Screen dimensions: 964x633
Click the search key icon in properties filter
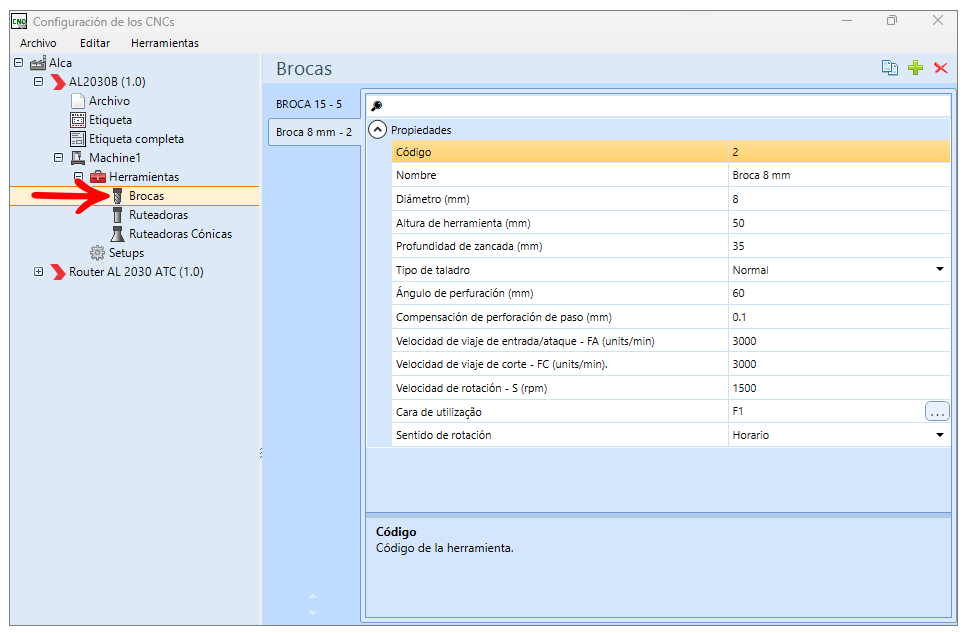click(377, 106)
